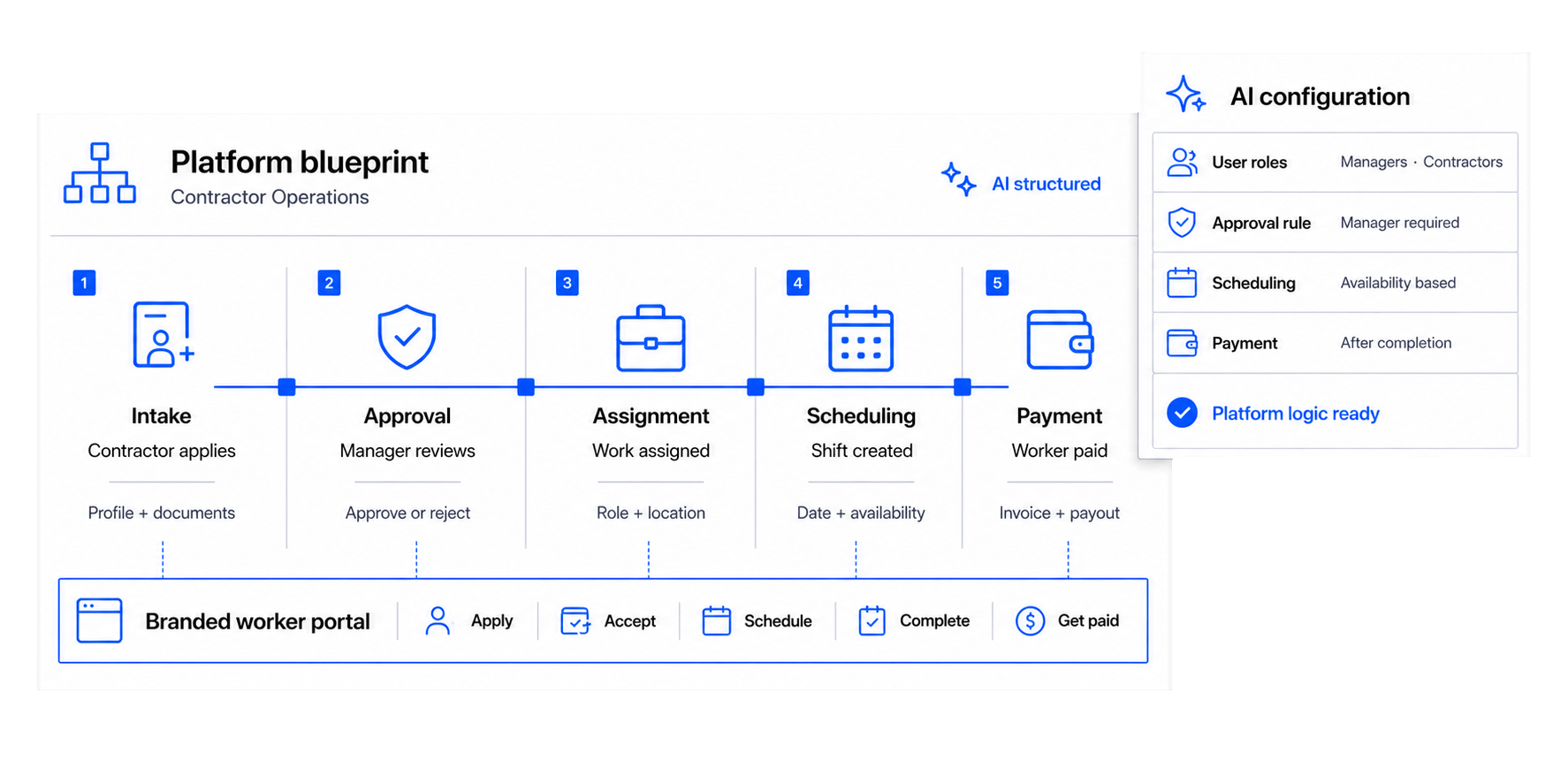Click the Approval rule shield icon
The height and width of the screenshot is (784, 1568).
tap(1182, 223)
